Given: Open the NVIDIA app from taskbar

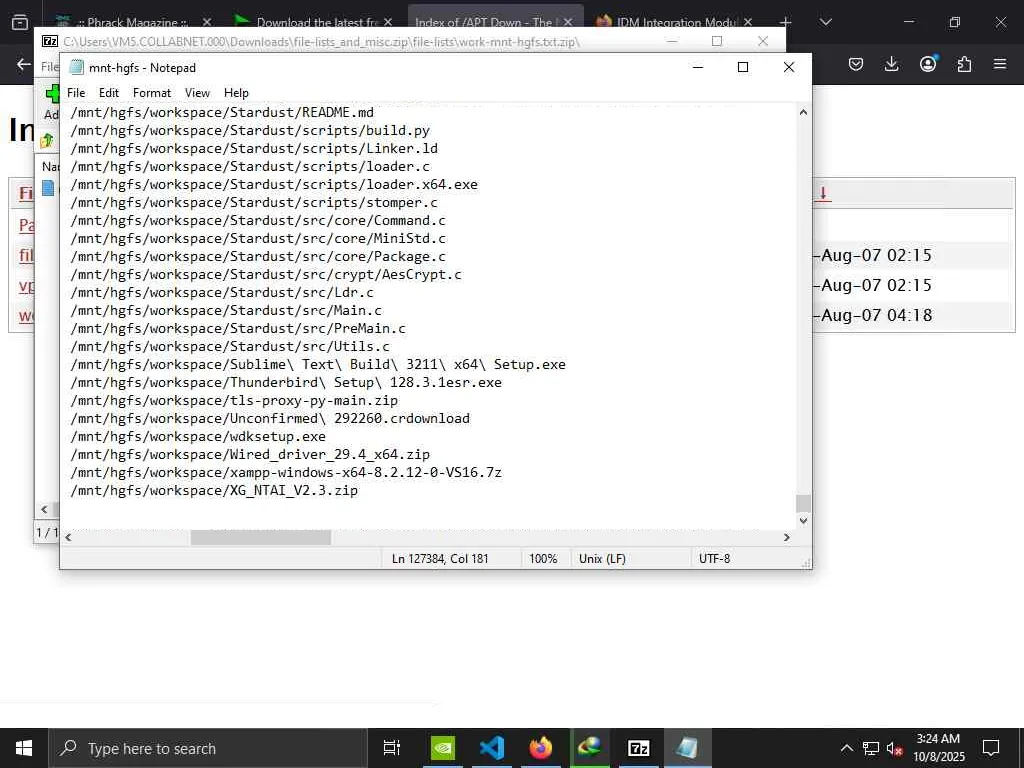Looking at the screenshot, I should tap(443, 748).
